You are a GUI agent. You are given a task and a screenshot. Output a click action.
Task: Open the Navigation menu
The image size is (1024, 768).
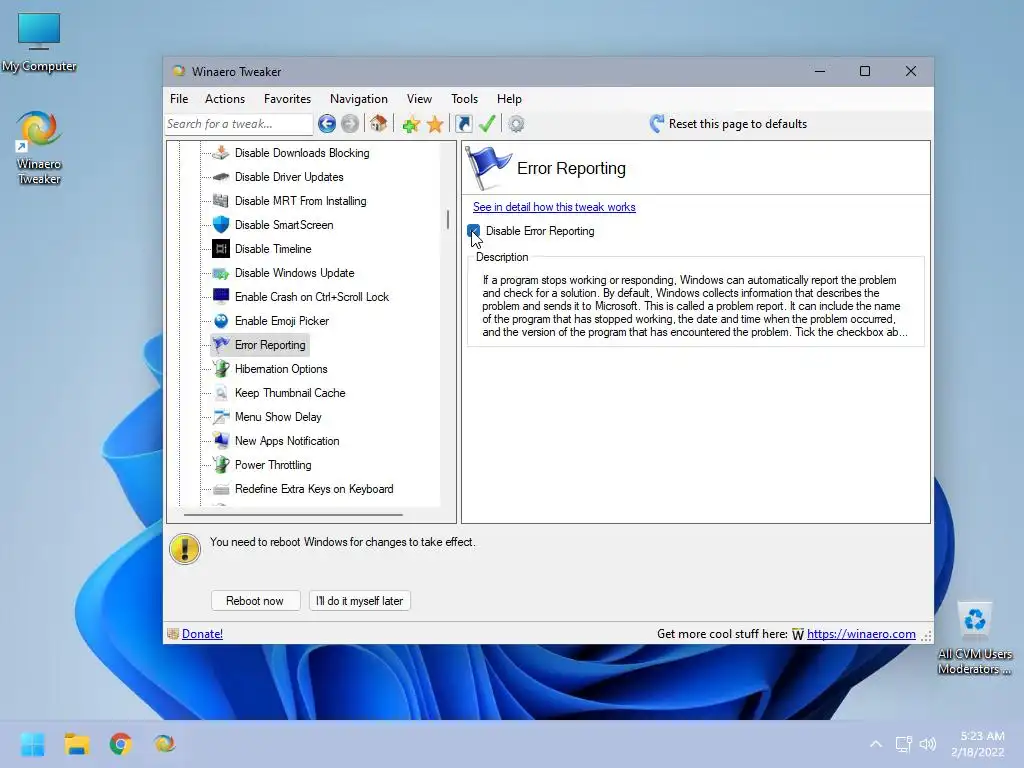pyautogui.click(x=359, y=99)
